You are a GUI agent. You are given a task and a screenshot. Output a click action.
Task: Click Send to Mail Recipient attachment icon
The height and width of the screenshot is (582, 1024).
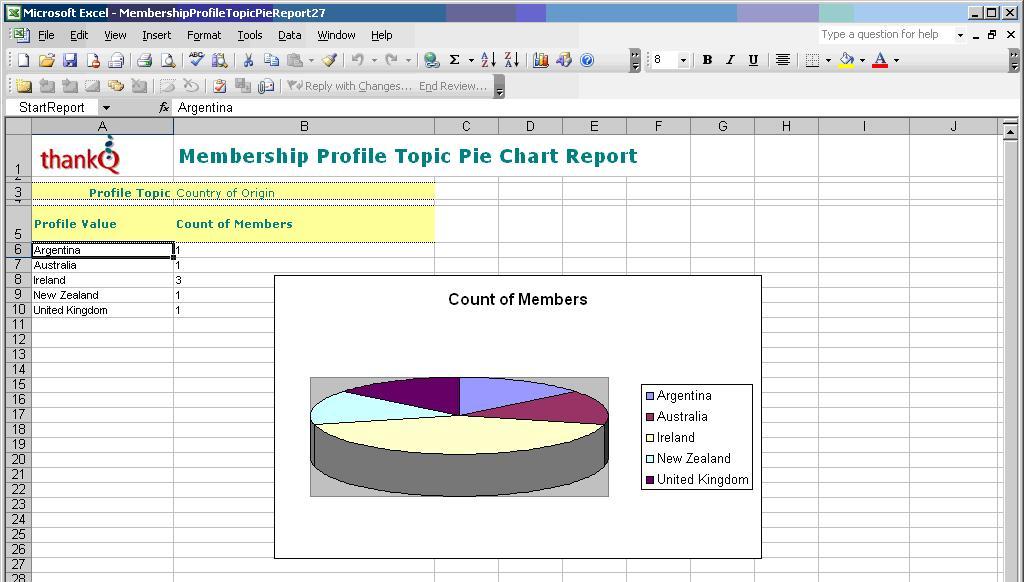[266, 86]
